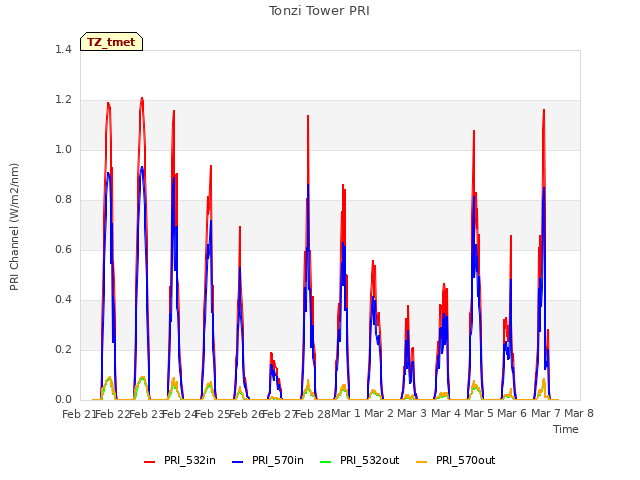640x480 pixels.
Task: Click the Feb 27 x-axis label
Action: [x=279, y=414]
